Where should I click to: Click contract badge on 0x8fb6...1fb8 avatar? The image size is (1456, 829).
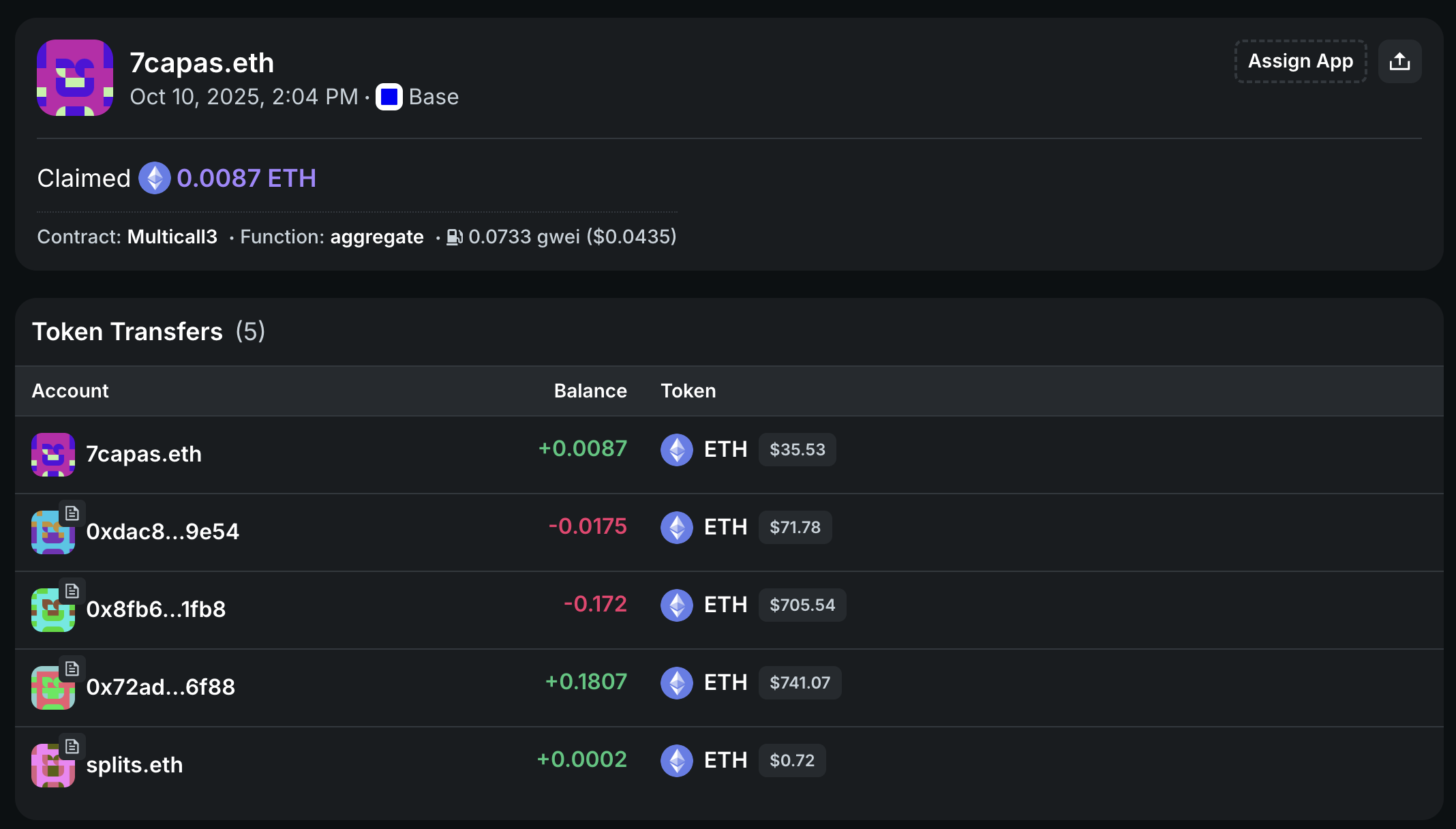[x=72, y=591]
